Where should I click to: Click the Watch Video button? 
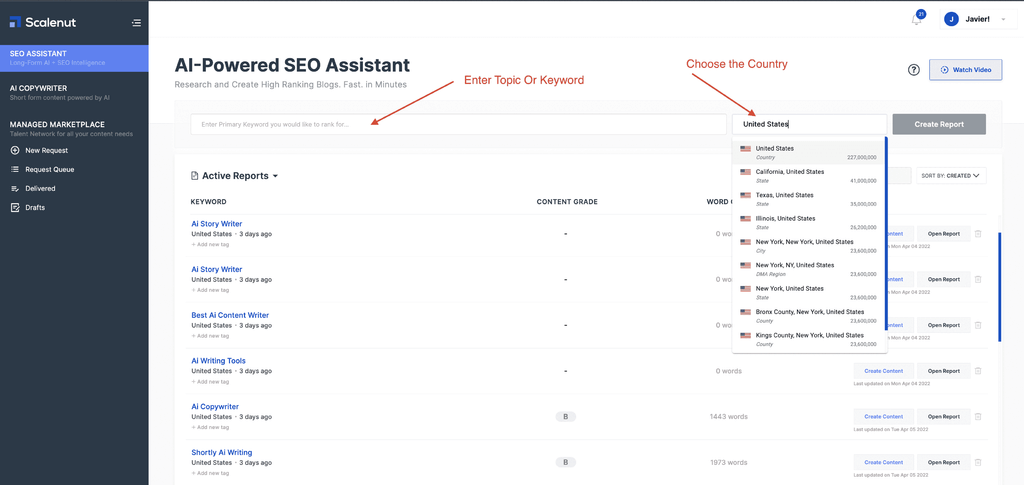point(965,70)
